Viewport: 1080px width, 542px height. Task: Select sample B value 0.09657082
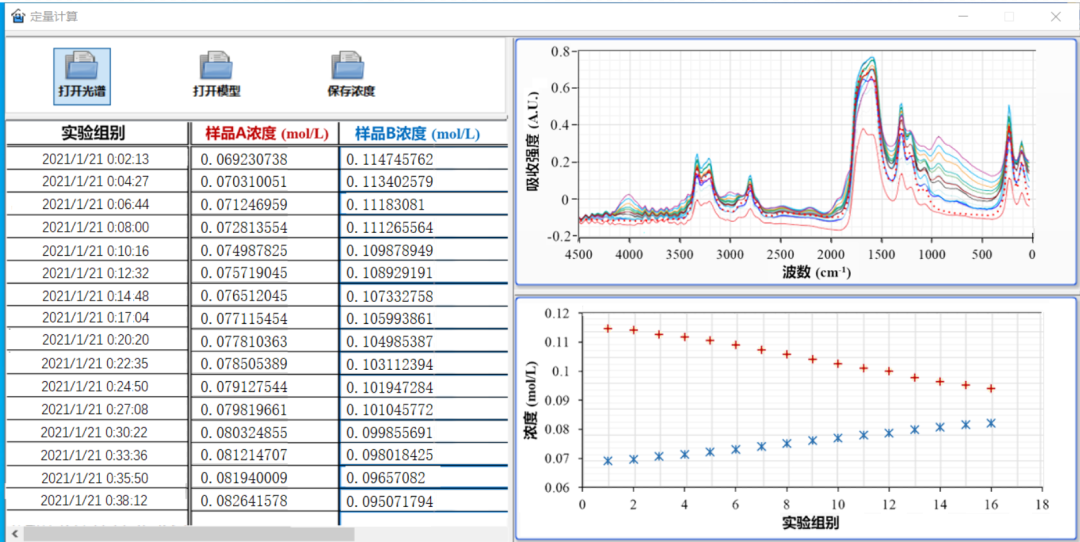pyautogui.click(x=384, y=478)
